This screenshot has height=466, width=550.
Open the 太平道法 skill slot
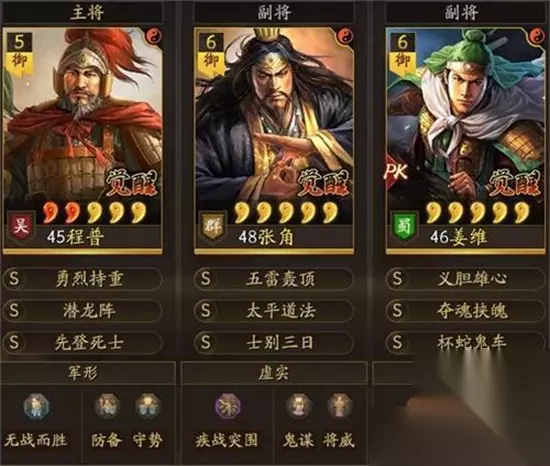274,311
